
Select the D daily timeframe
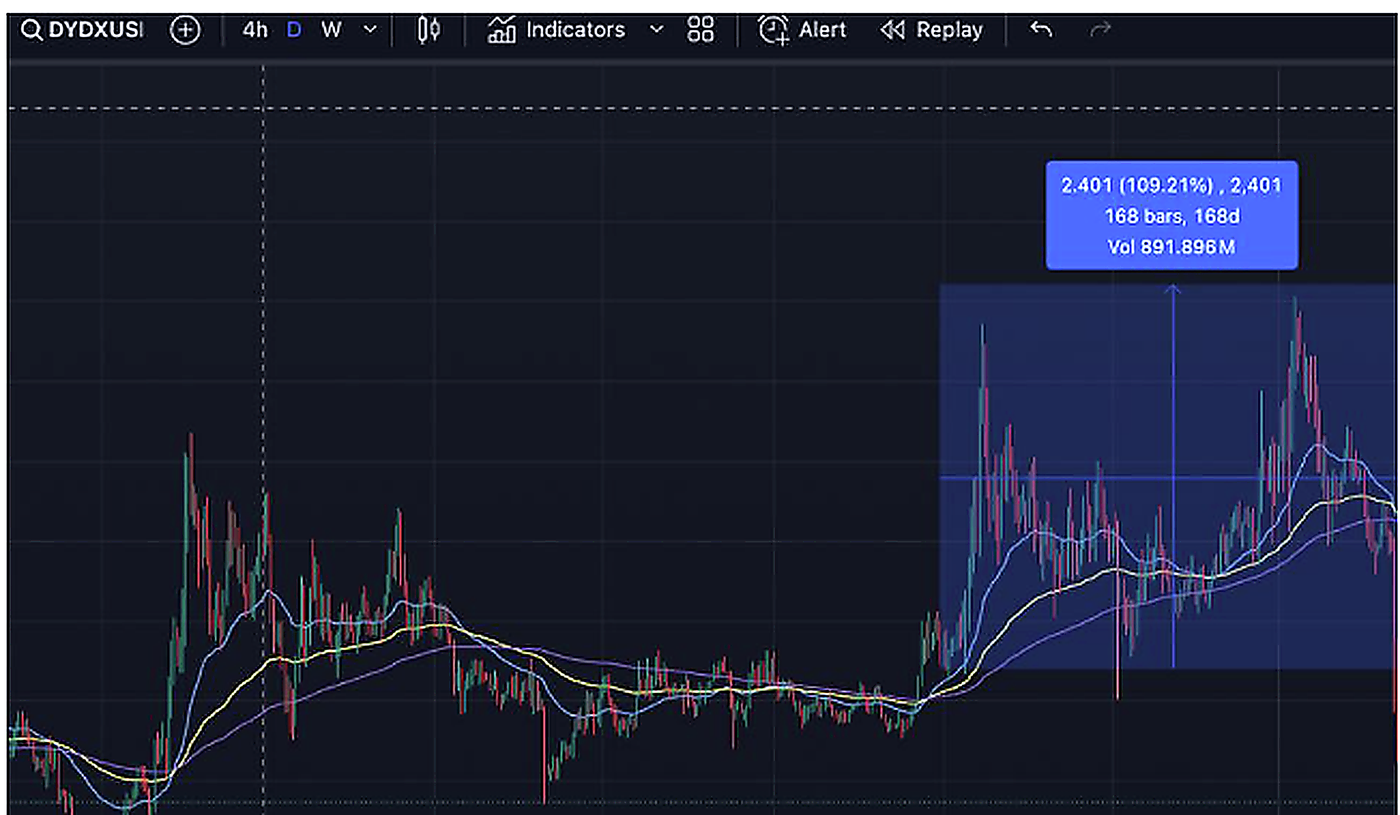pyautogui.click(x=294, y=30)
